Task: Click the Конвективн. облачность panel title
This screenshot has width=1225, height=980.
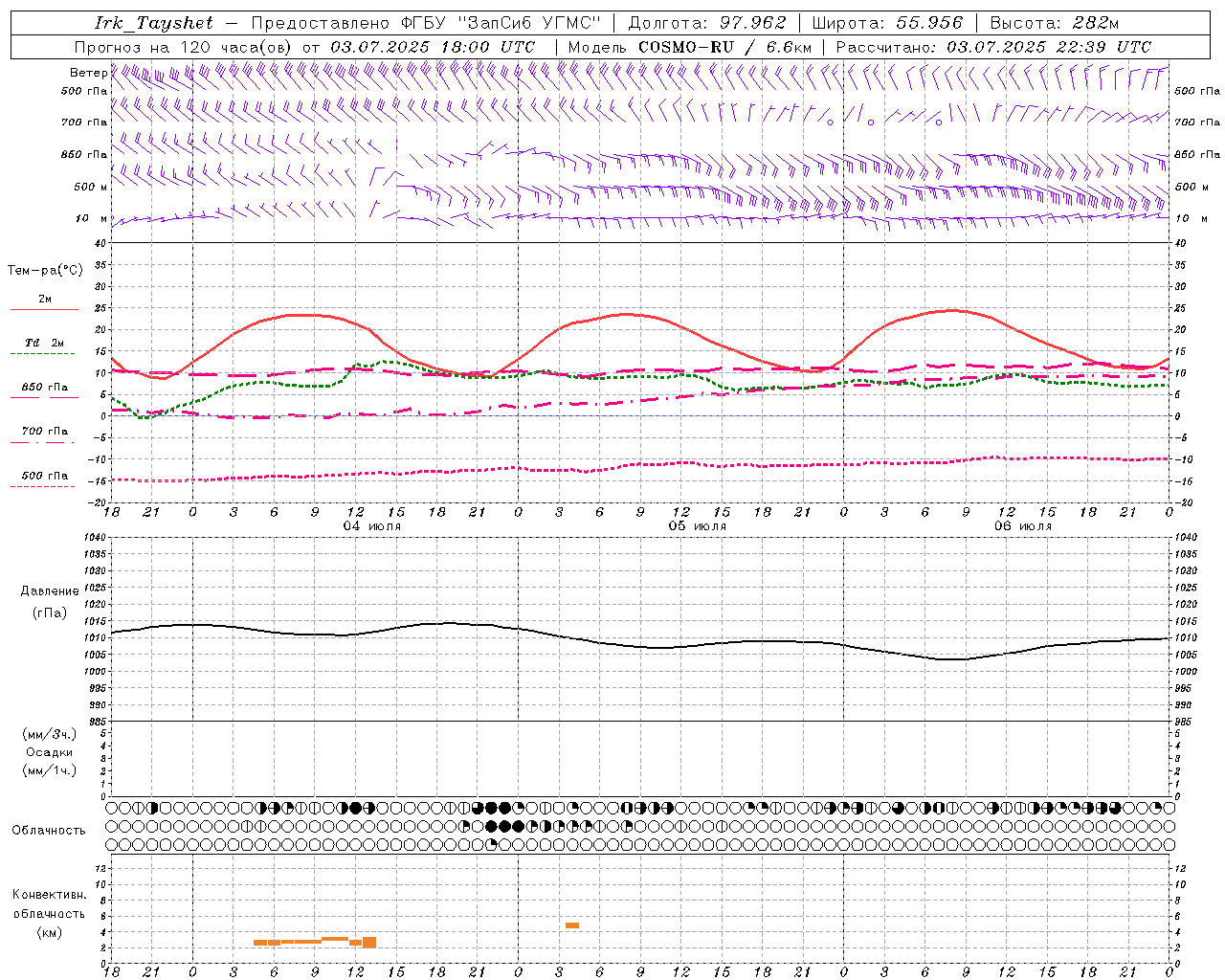Action: (49, 904)
